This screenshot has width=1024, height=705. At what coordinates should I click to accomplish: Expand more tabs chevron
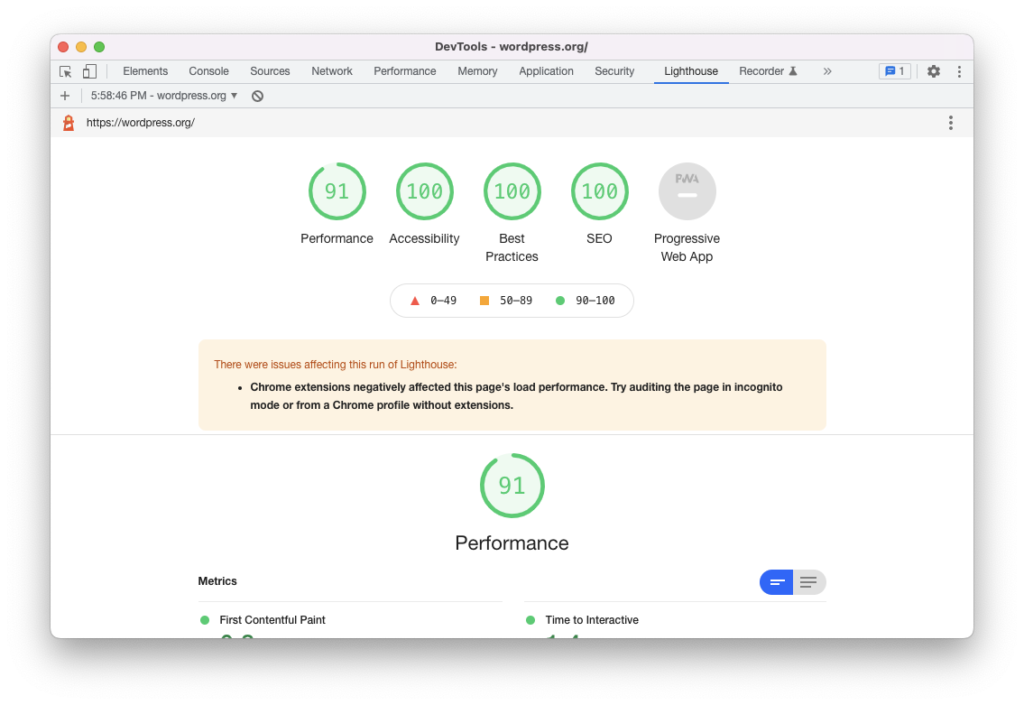pyautogui.click(x=827, y=72)
